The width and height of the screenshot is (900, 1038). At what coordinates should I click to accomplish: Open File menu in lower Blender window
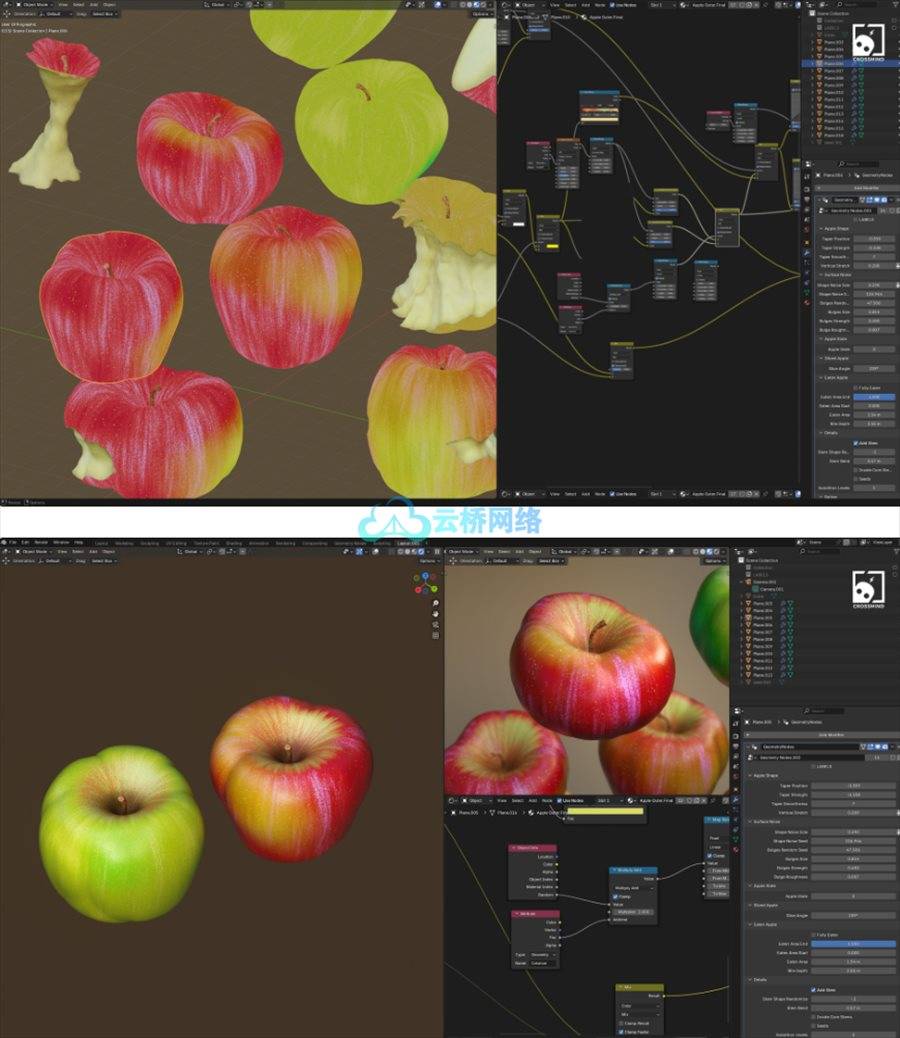(x=13, y=542)
